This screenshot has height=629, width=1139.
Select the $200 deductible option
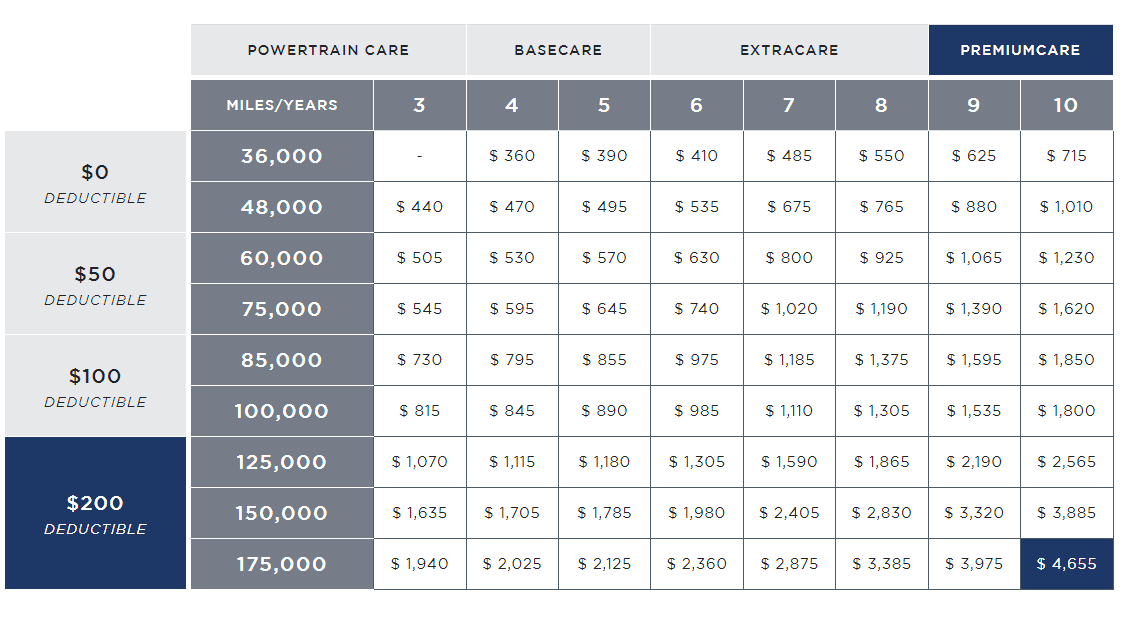pos(95,513)
